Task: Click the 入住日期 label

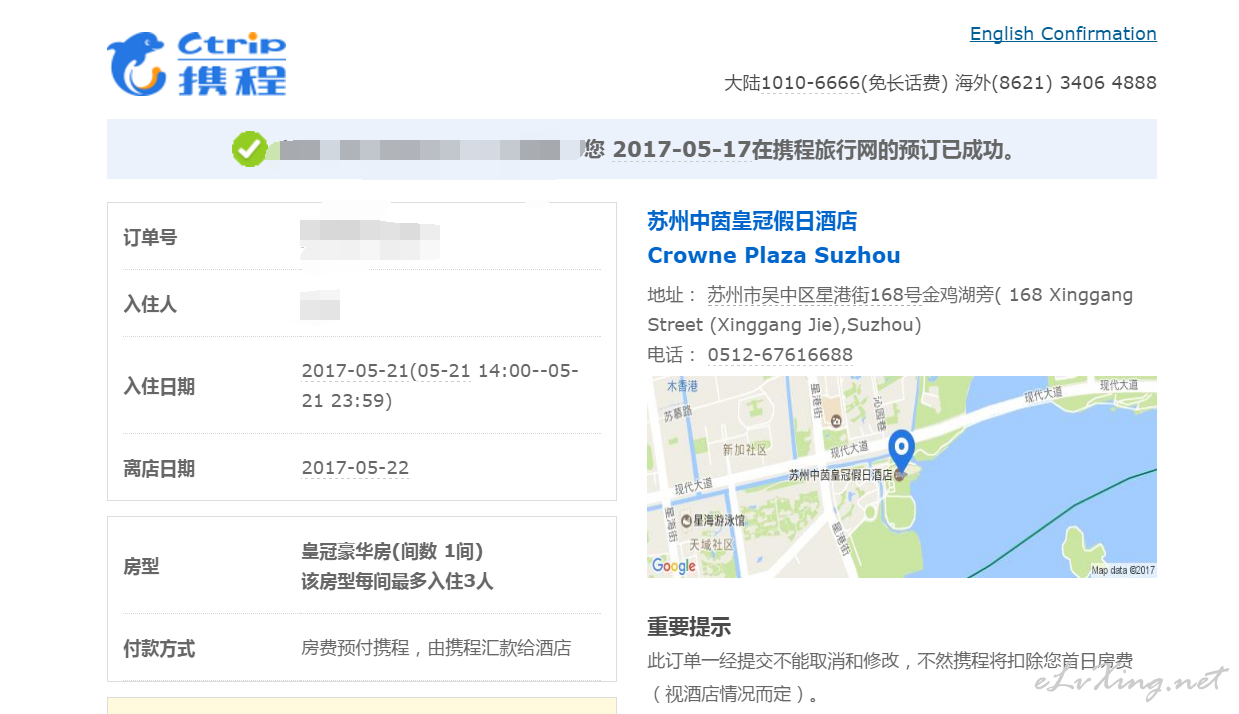Action: point(159,387)
